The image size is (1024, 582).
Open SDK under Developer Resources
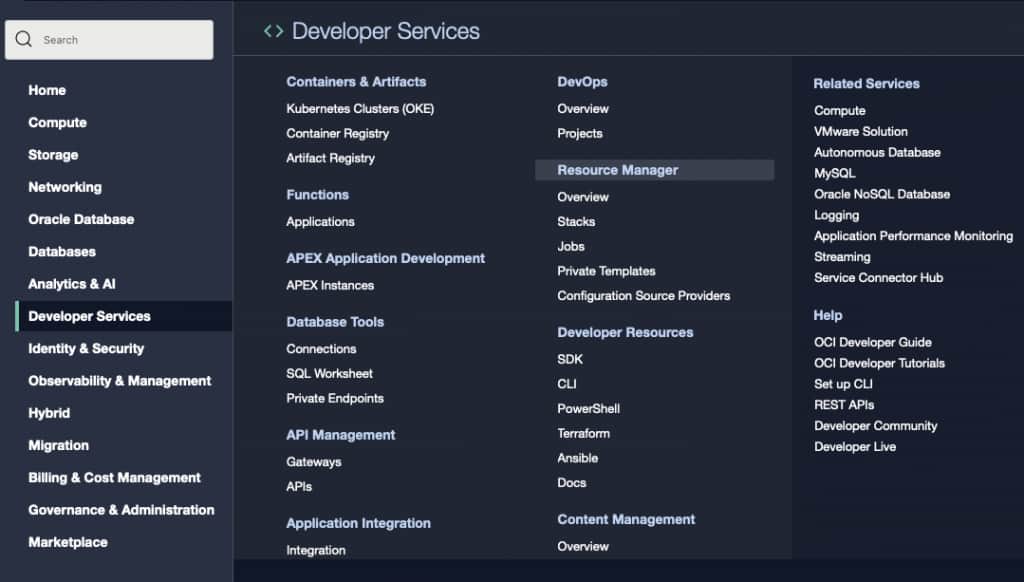tap(570, 359)
